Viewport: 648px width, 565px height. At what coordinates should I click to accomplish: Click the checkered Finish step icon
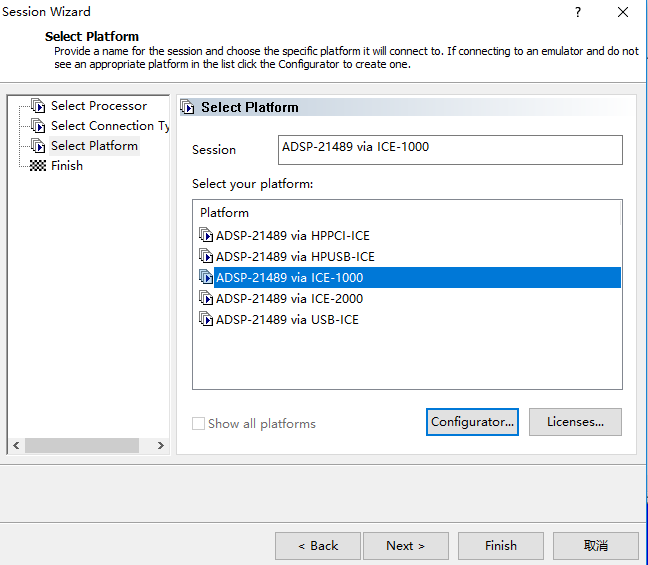pos(38,166)
